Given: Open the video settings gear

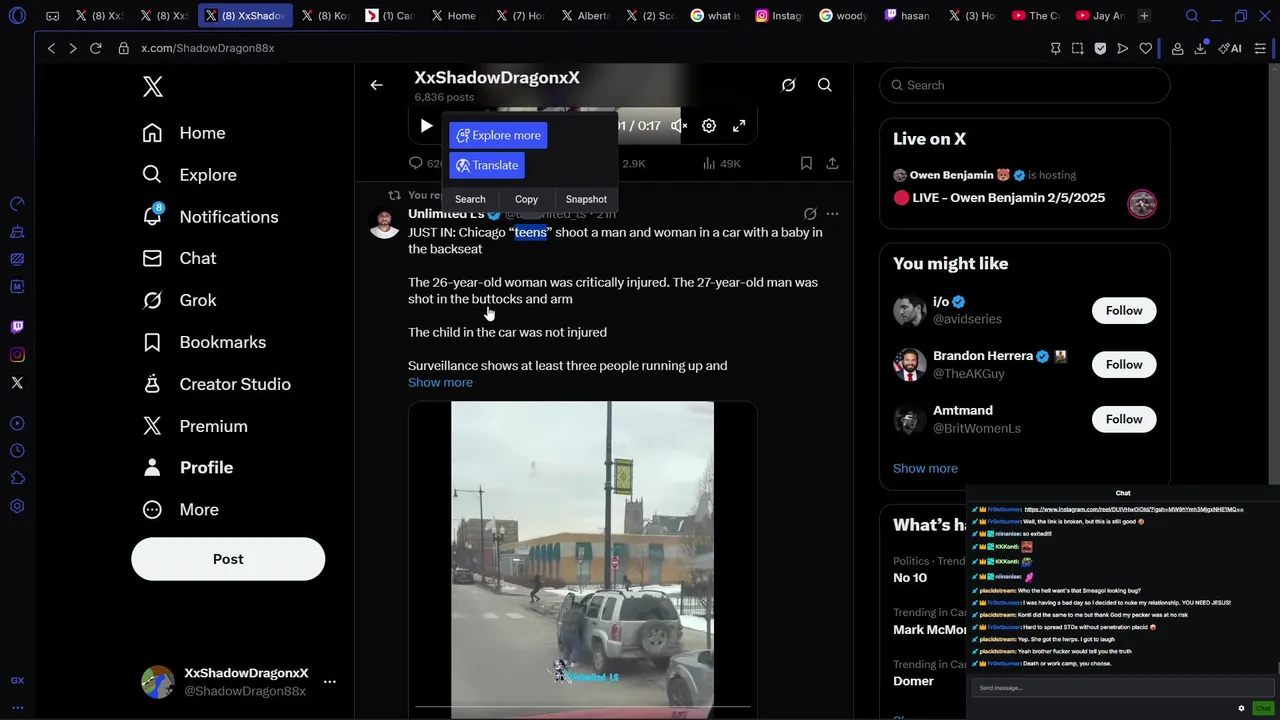Looking at the screenshot, I should (x=709, y=126).
